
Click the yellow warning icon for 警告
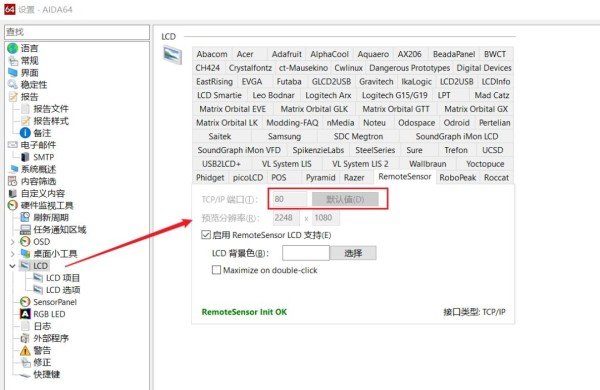[x=25, y=351]
